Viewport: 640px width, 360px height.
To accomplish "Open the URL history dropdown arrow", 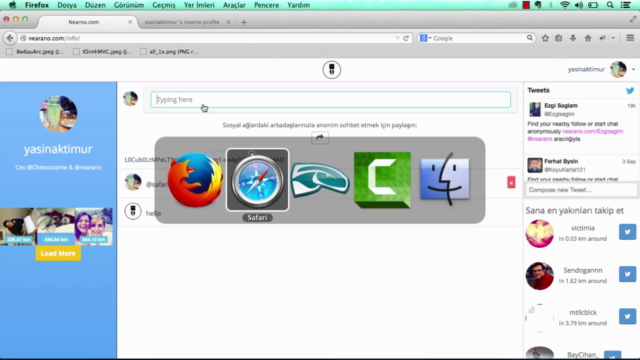I will [x=397, y=38].
